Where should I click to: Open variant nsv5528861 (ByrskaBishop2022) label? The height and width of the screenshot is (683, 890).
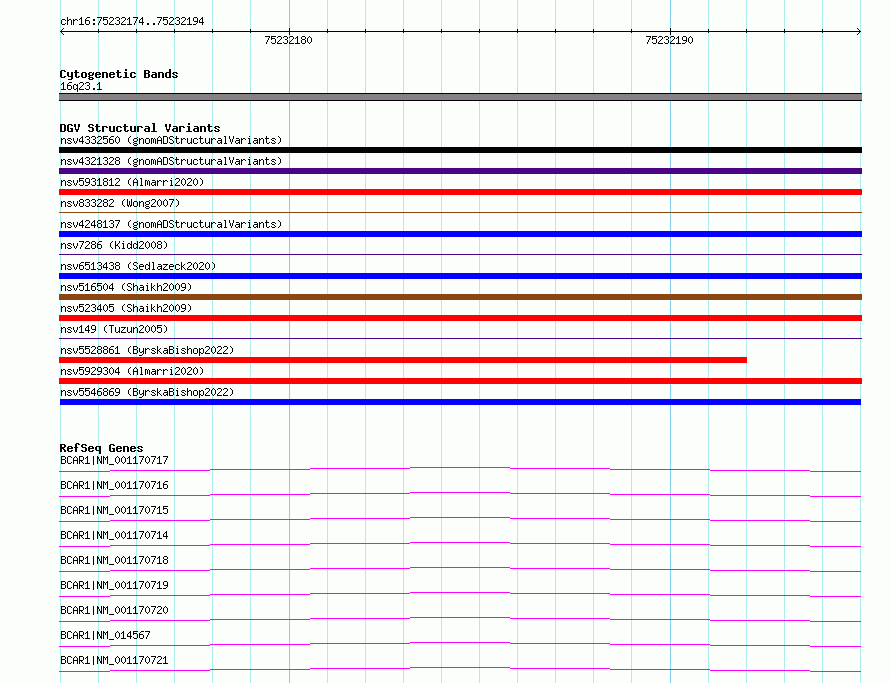[x=147, y=350]
